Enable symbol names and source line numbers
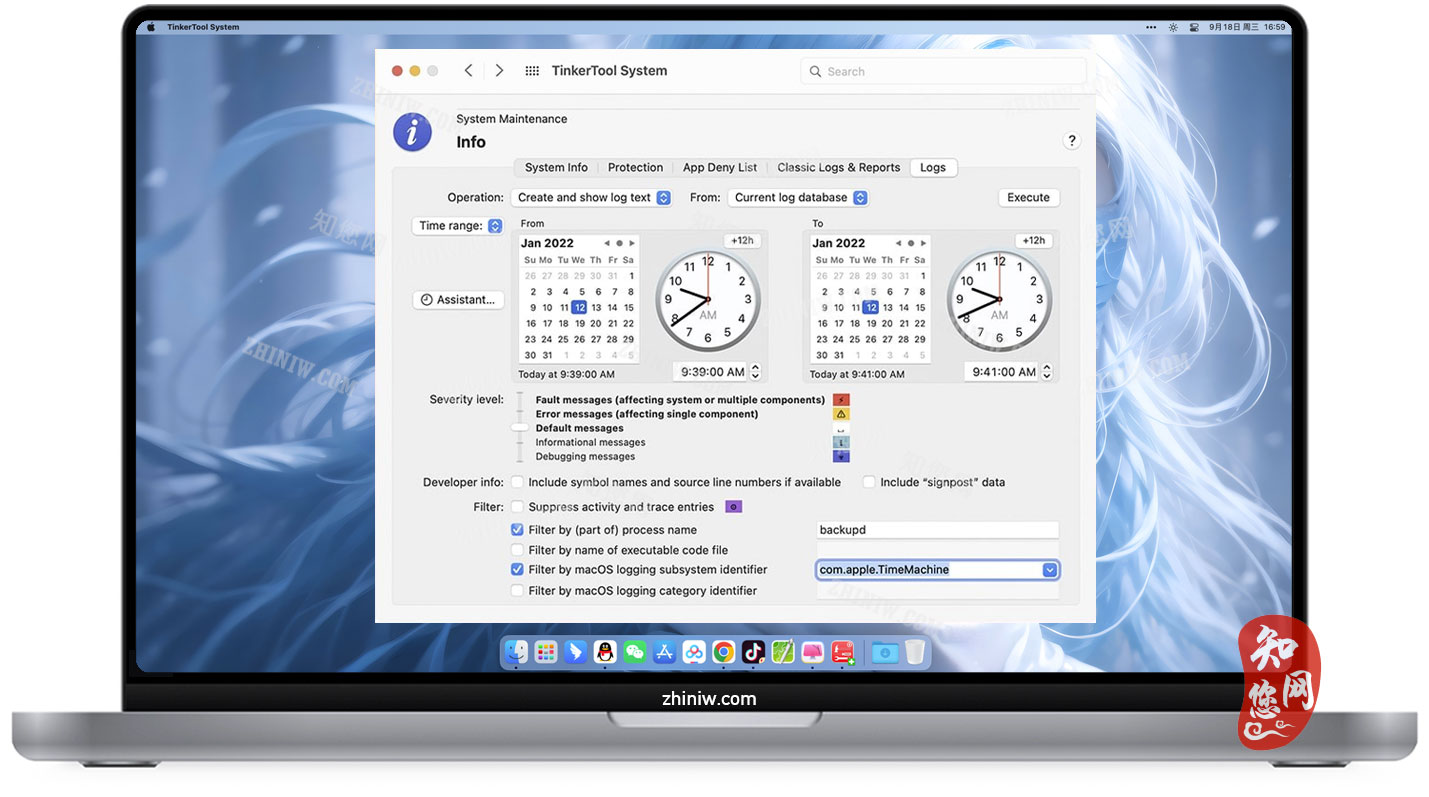The width and height of the screenshot is (1429, 797). (517, 482)
